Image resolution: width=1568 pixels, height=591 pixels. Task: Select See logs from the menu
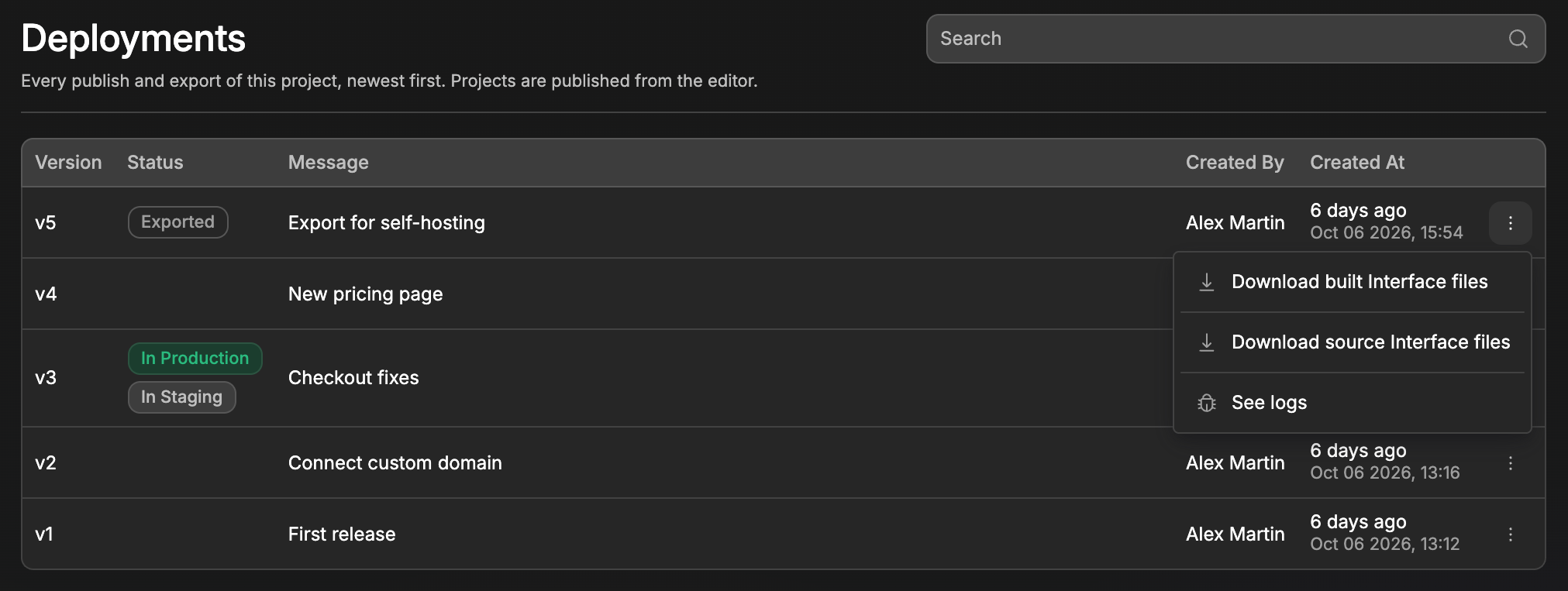1352,403
